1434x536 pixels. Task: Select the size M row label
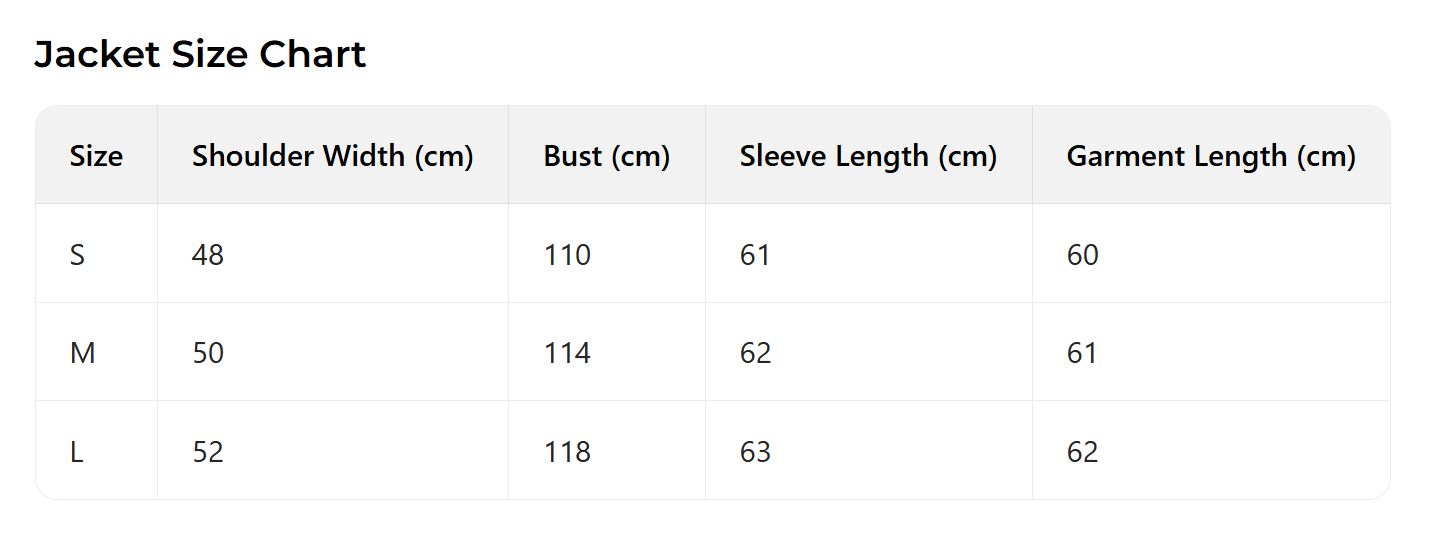pos(82,353)
